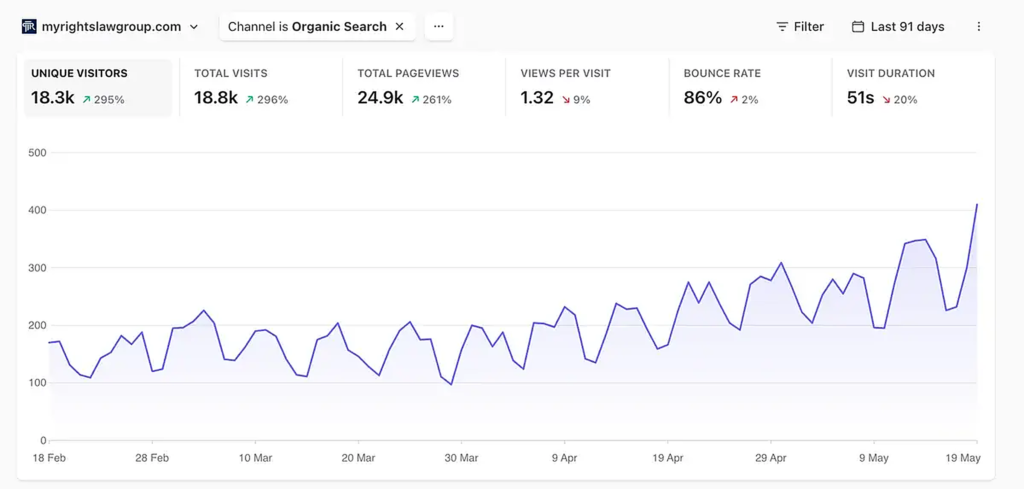Remove the Organic Search channel filter
Viewport: 1024px width, 489px height.
[400, 27]
